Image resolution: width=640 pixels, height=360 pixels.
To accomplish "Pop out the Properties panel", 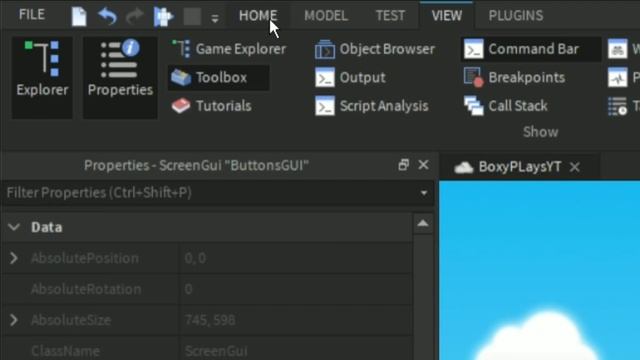I will pyautogui.click(x=403, y=165).
